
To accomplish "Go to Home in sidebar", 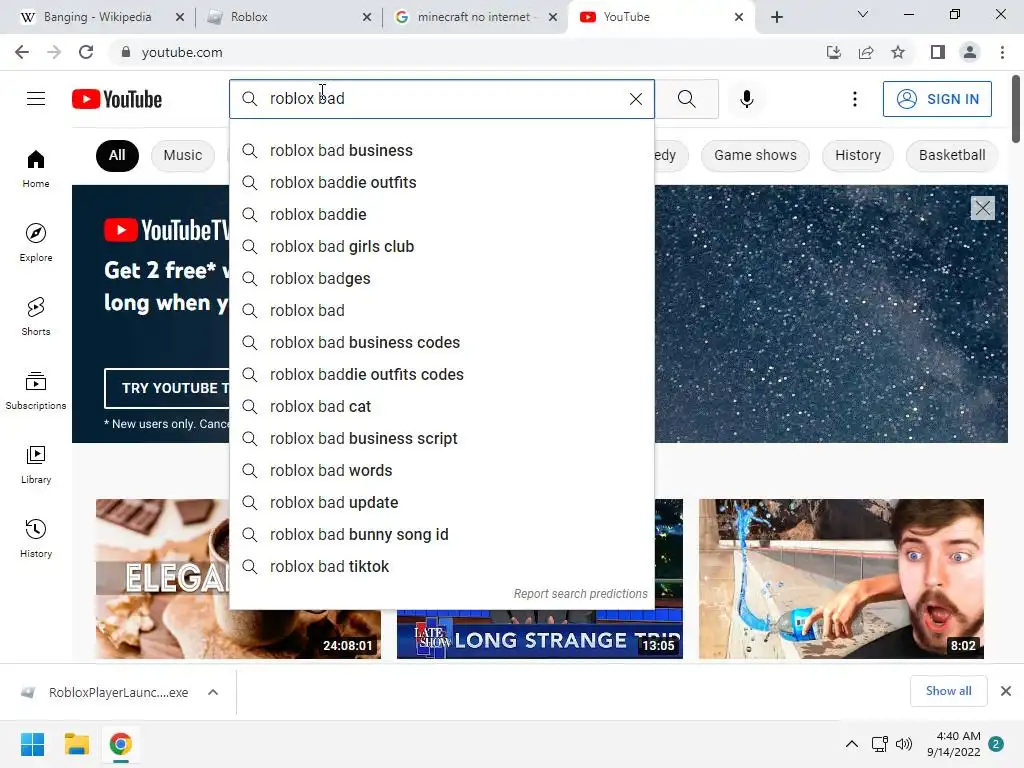I will pos(36,168).
